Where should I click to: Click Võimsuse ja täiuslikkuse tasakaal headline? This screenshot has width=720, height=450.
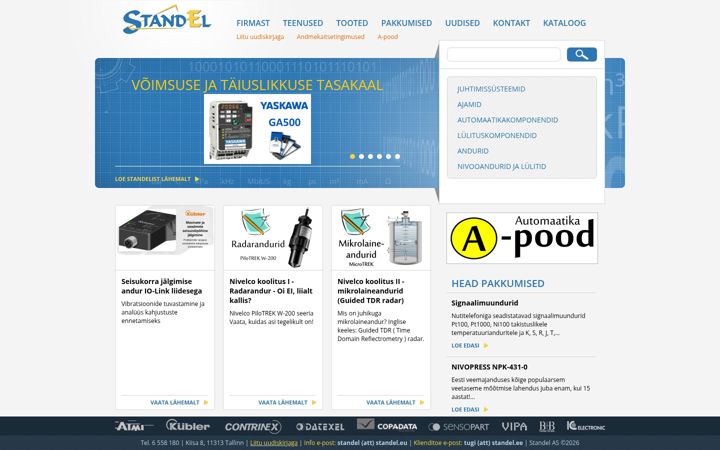click(x=257, y=85)
